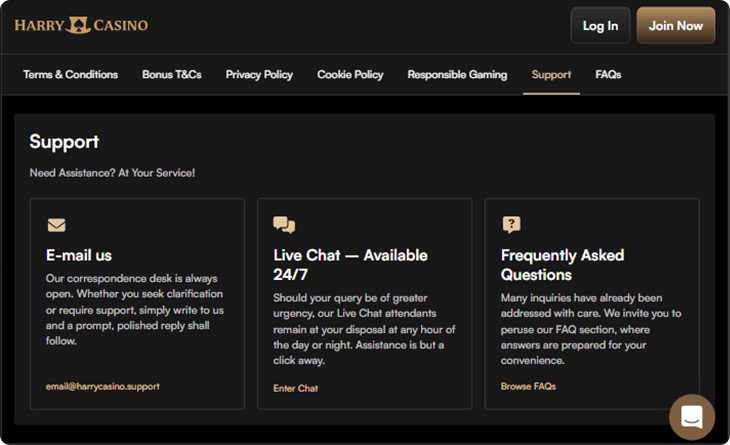Click the E-mail us heading

79,255
